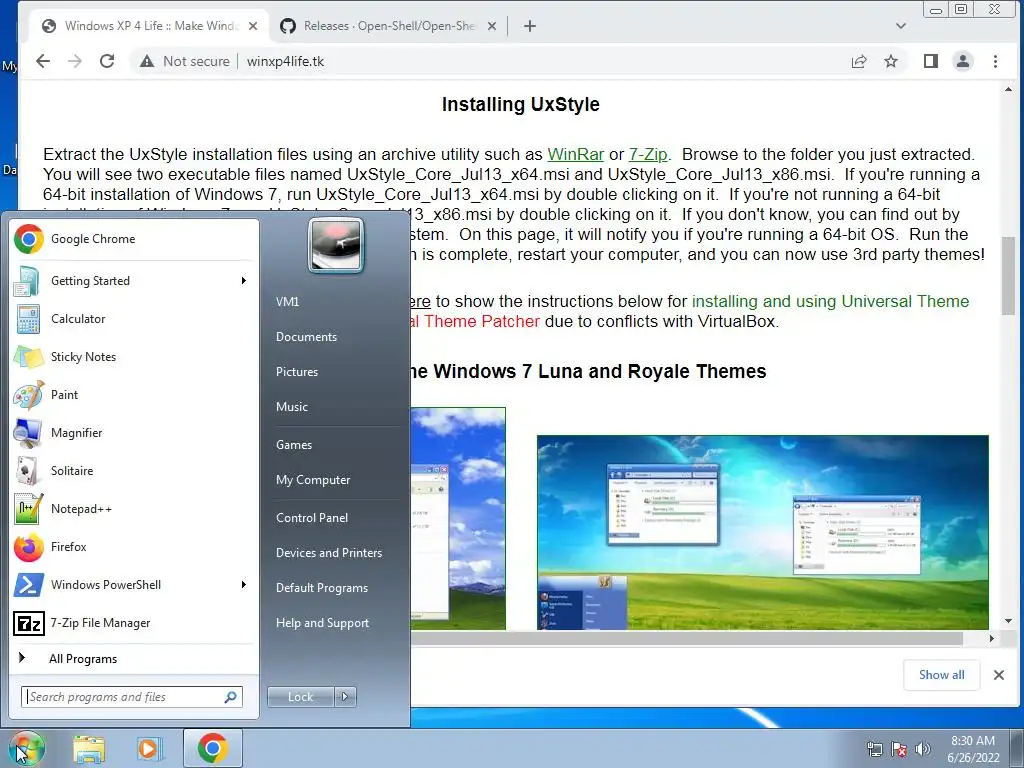Click Not secure warning icon
The image size is (1024, 768).
[x=147, y=61]
